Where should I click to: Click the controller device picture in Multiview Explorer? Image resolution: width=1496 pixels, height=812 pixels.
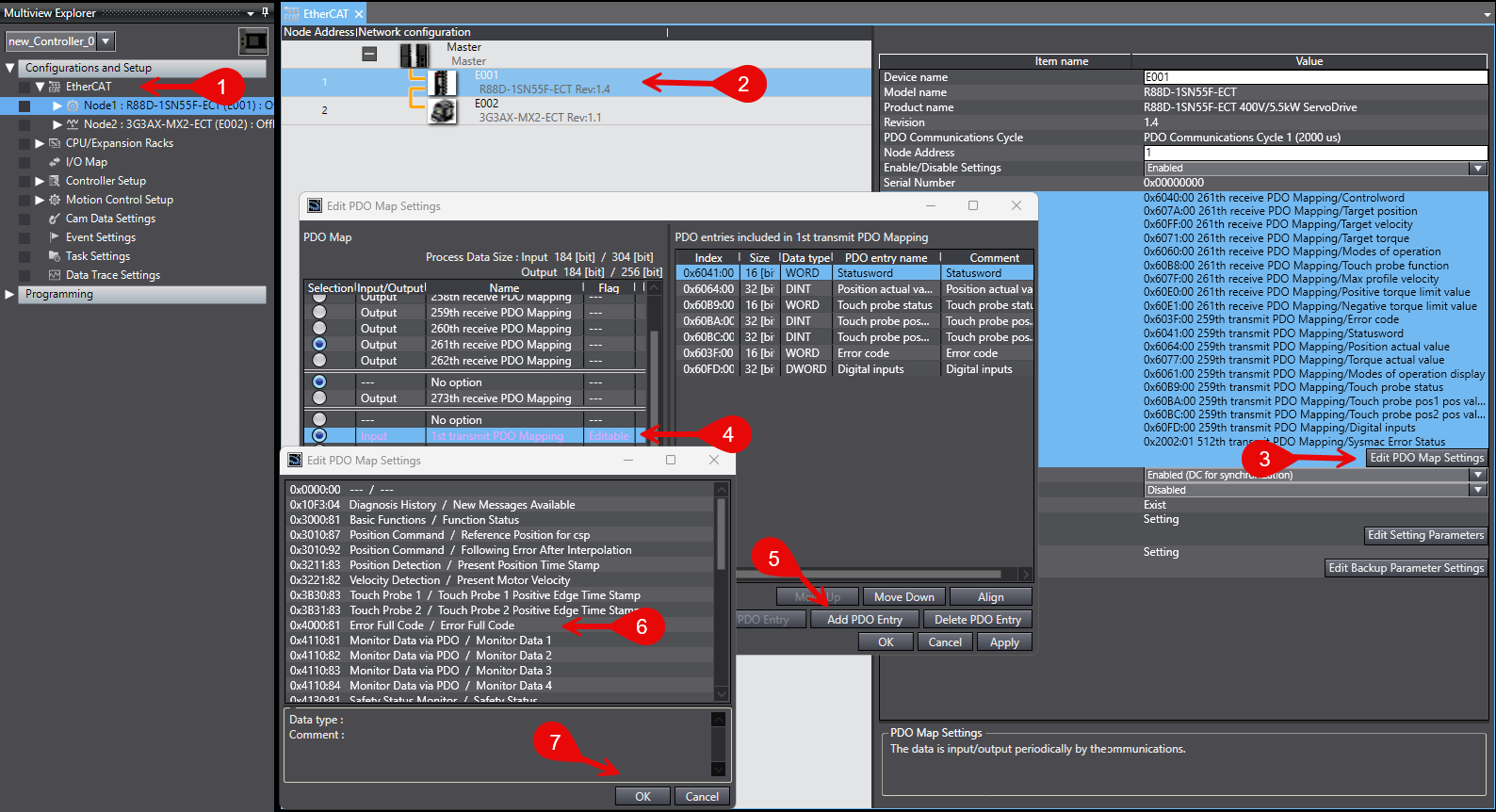(x=253, y=41)
